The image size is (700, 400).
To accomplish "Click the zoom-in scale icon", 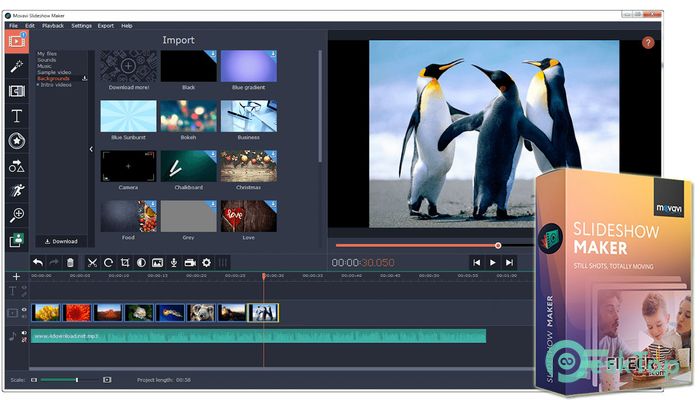I will point(107,380).
